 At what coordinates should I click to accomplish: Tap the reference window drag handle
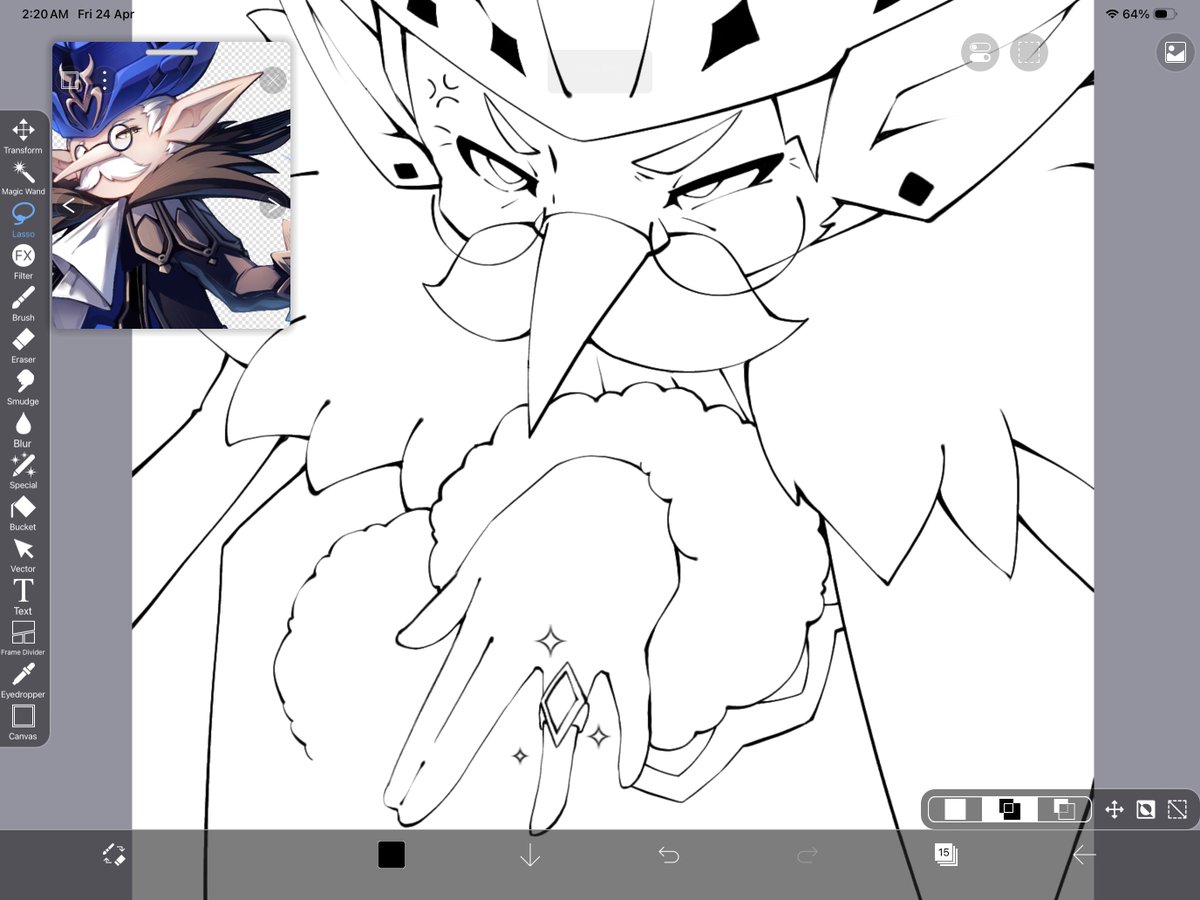pyautogui.click(x=172, y=51)
